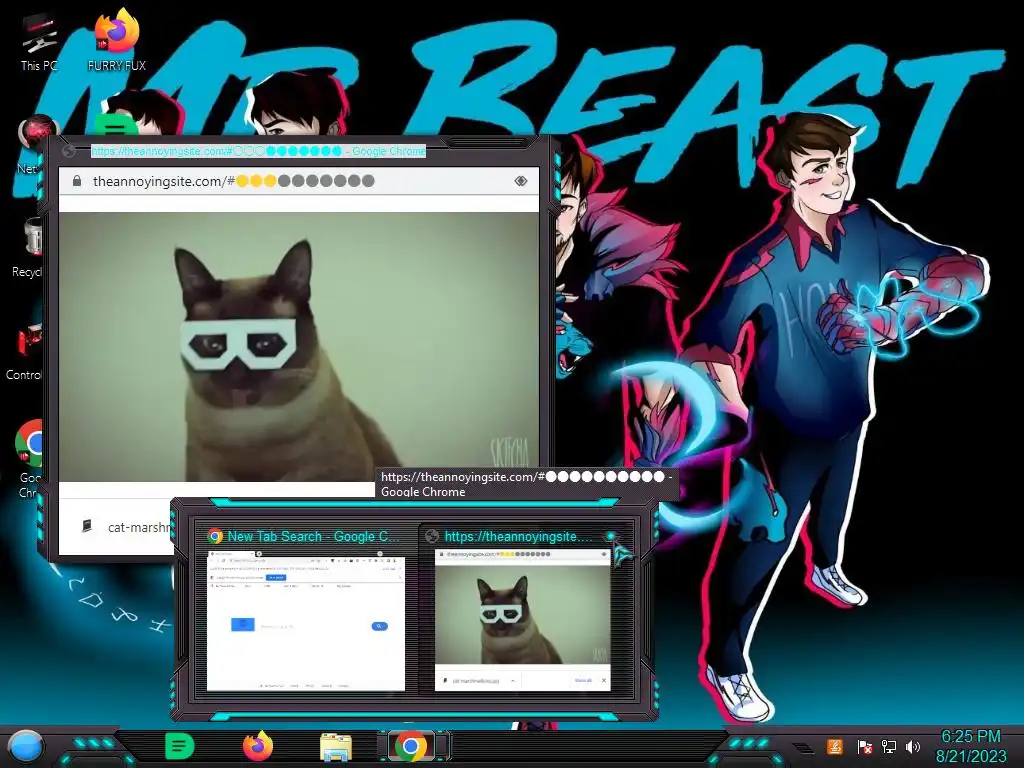The image size is (1024, 768).
Task: Click the https://theannoyingsite... preview title
Action: click(x=519, y=537)
